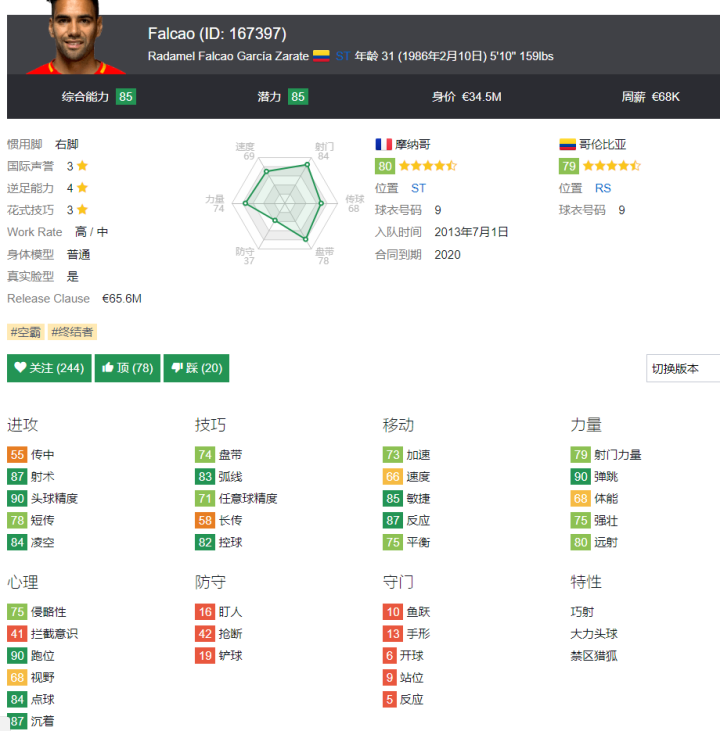Click the star next to 逆足能力
The height and width of the screenshot is (731, 720).
tap(82, 188)
